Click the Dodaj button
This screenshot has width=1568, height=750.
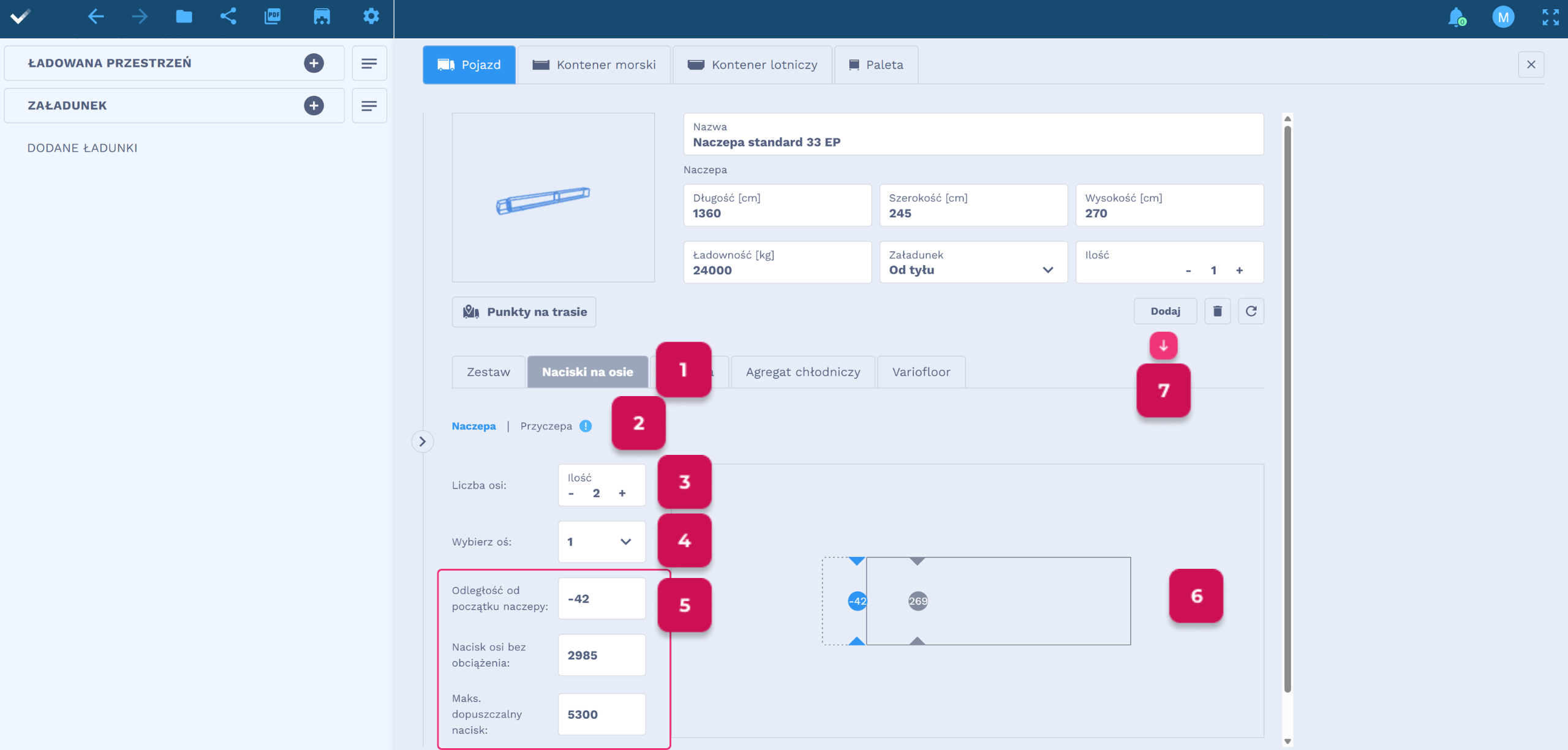(x=1165, y=311)
